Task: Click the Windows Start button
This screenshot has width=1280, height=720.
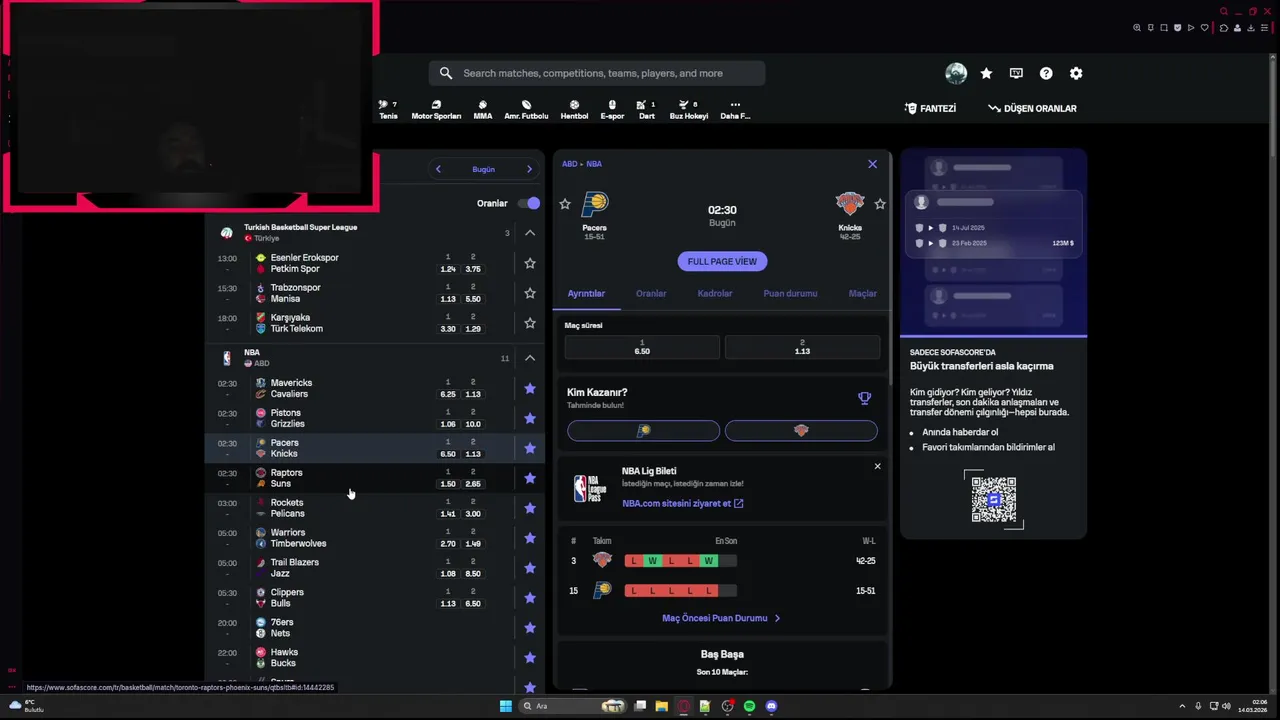Action: [506, 706]
